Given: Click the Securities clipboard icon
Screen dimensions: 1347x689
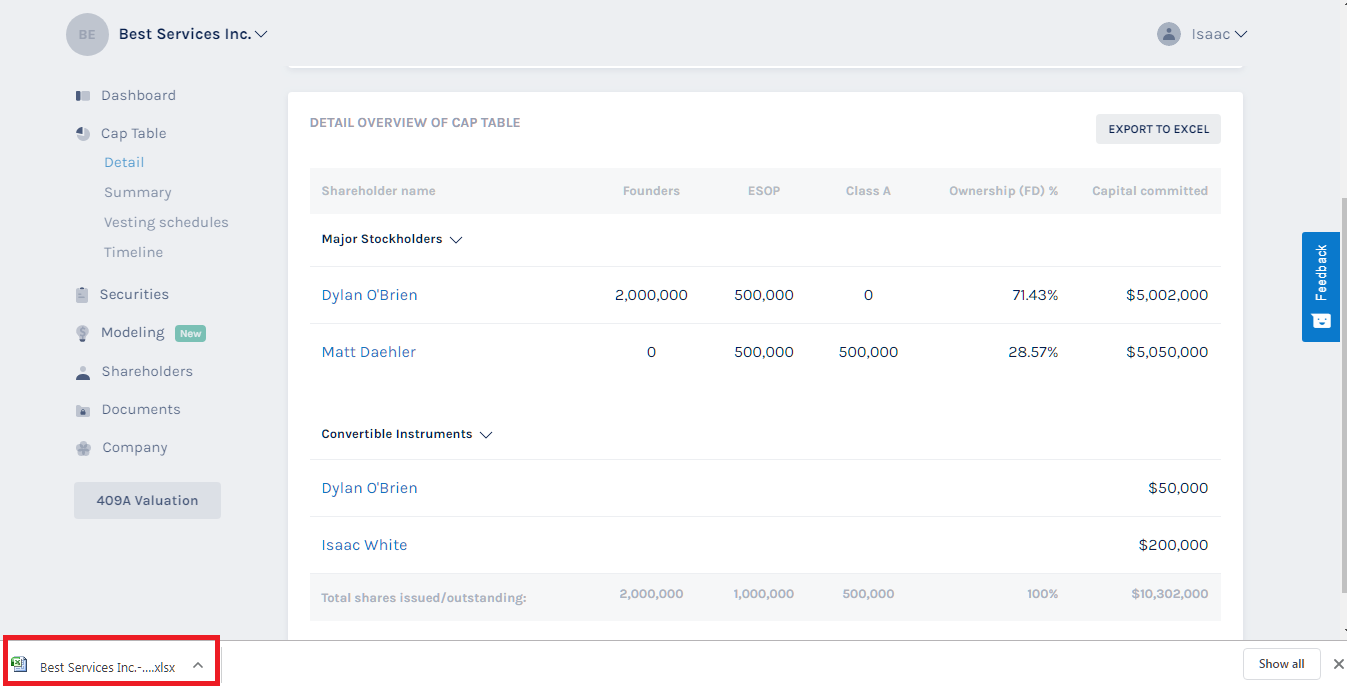Looking at the screenshot, I should point(83,295).
